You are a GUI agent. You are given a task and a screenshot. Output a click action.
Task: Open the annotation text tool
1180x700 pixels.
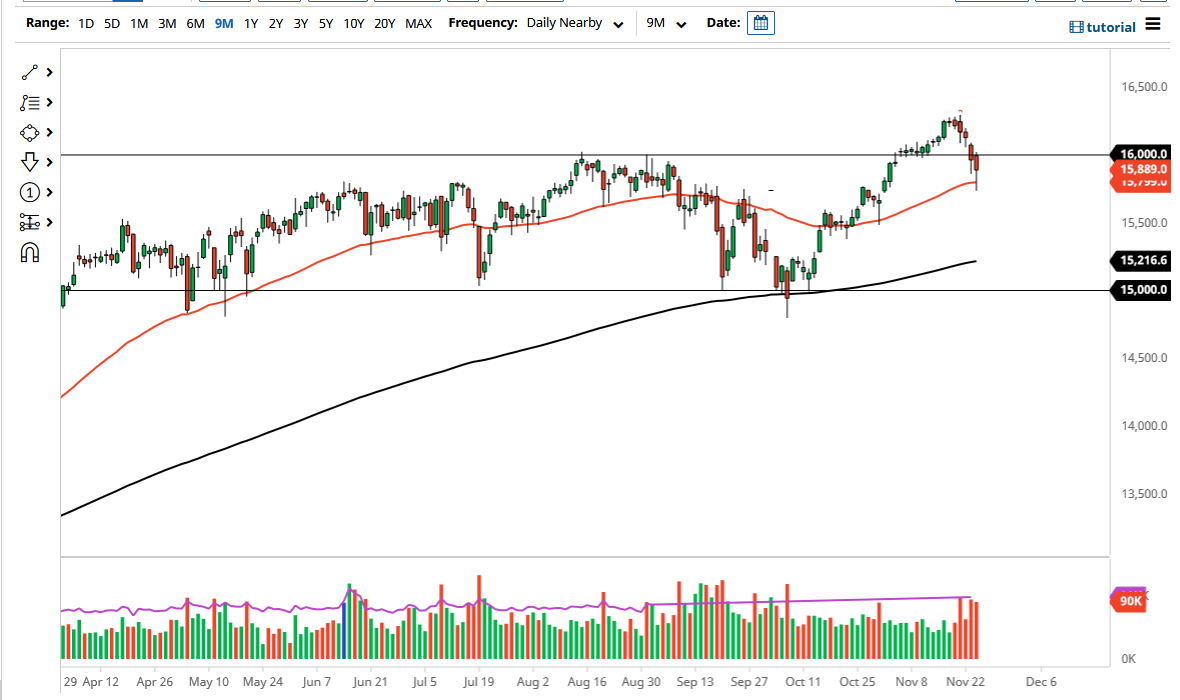27,102
